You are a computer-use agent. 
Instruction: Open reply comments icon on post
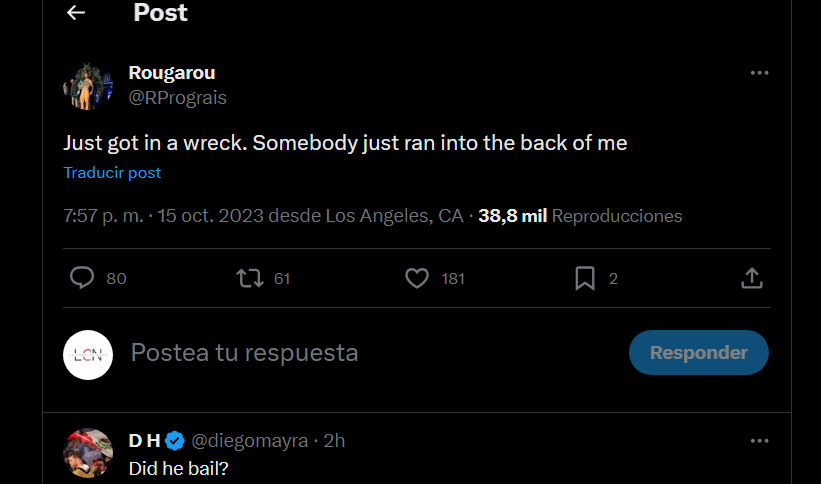tap(83, 278)
